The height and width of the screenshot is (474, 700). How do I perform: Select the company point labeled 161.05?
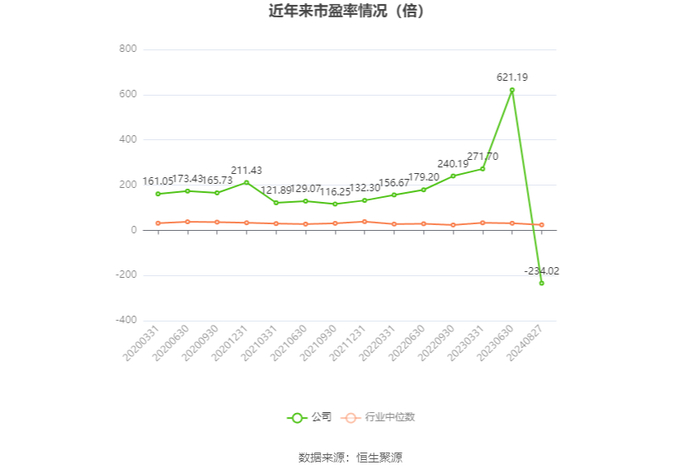click(158, 194)
